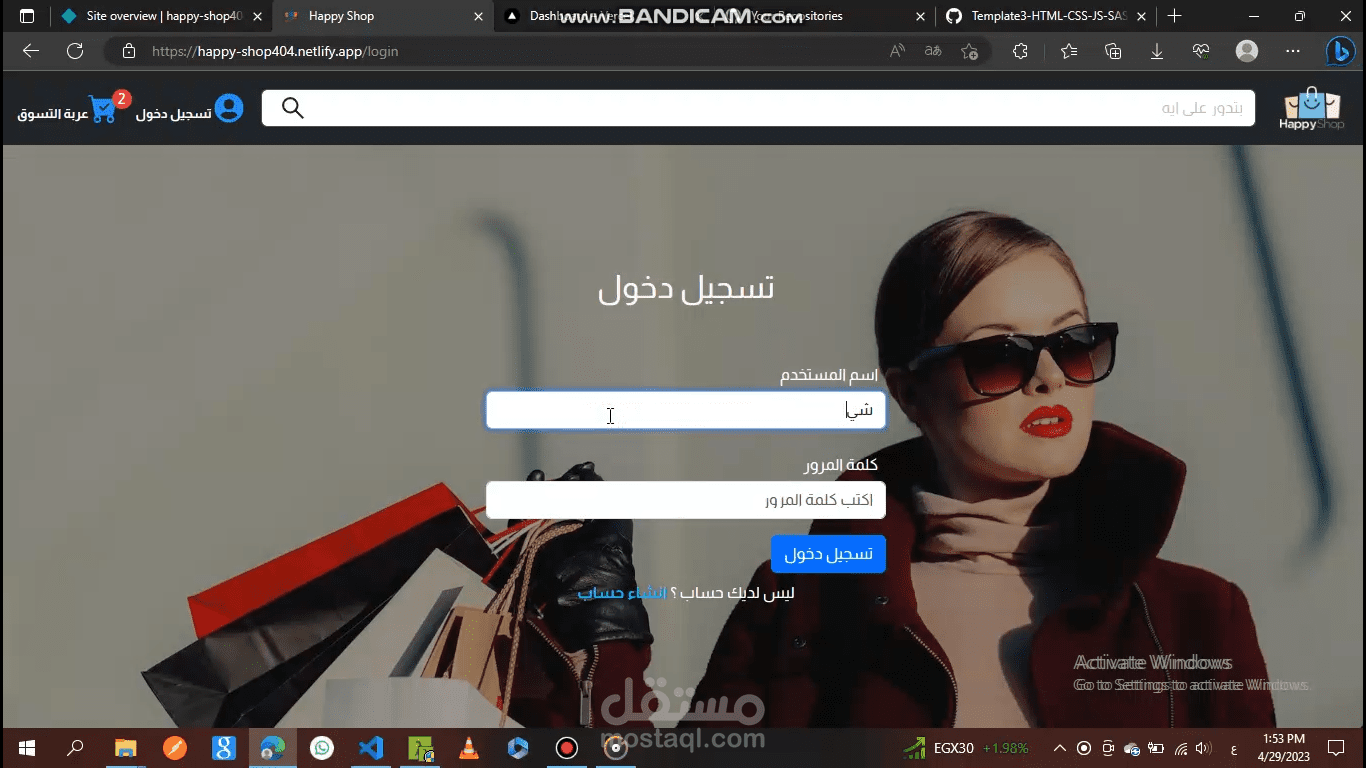
Task: Open browser Extensions puzzle icon
Action: (x=1020, y=51)
